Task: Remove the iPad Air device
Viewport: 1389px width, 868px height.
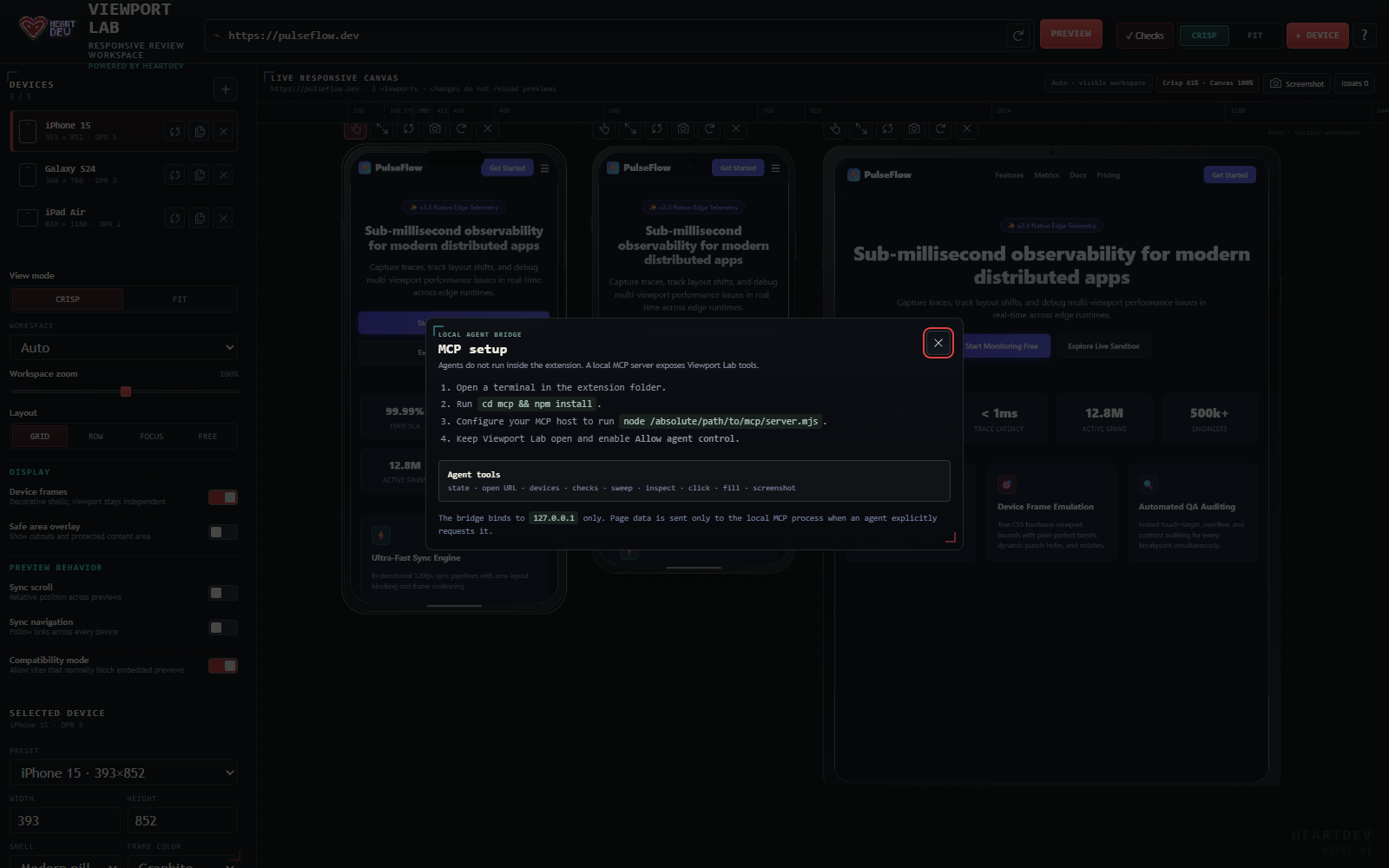Action: 224,218
